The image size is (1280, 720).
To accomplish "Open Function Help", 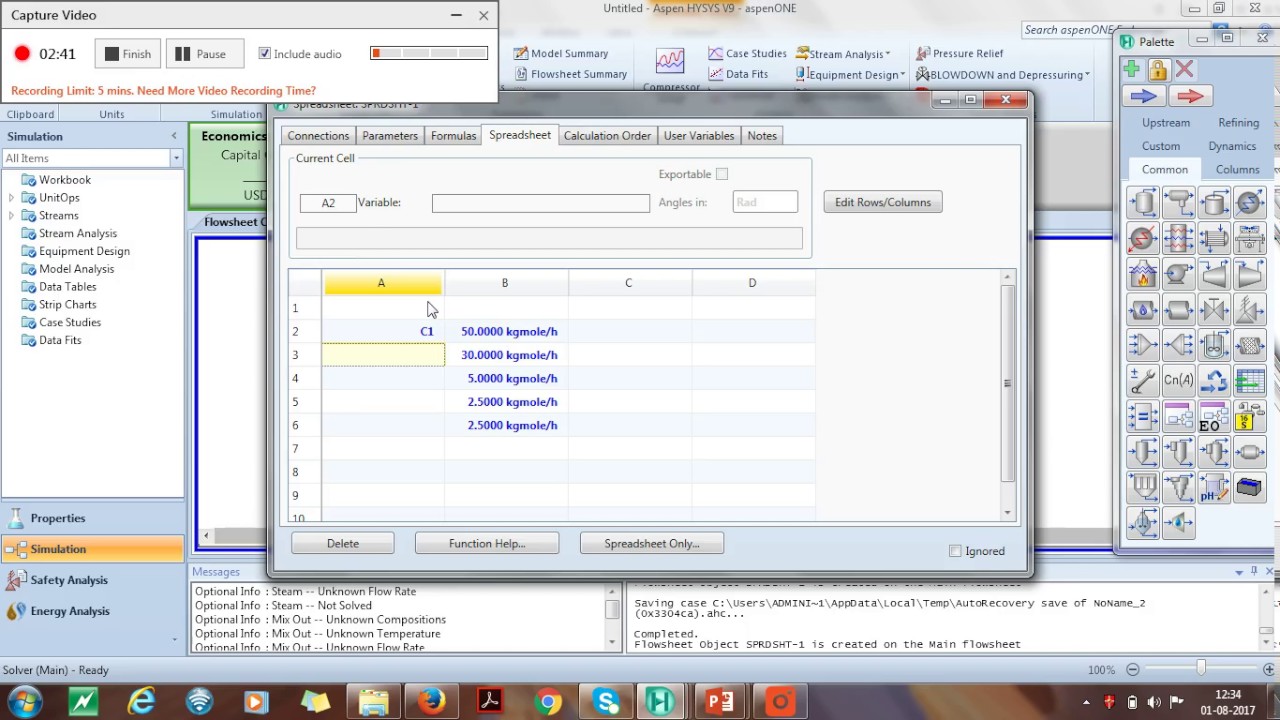I will pyautogui.click(x=487, y=543).
